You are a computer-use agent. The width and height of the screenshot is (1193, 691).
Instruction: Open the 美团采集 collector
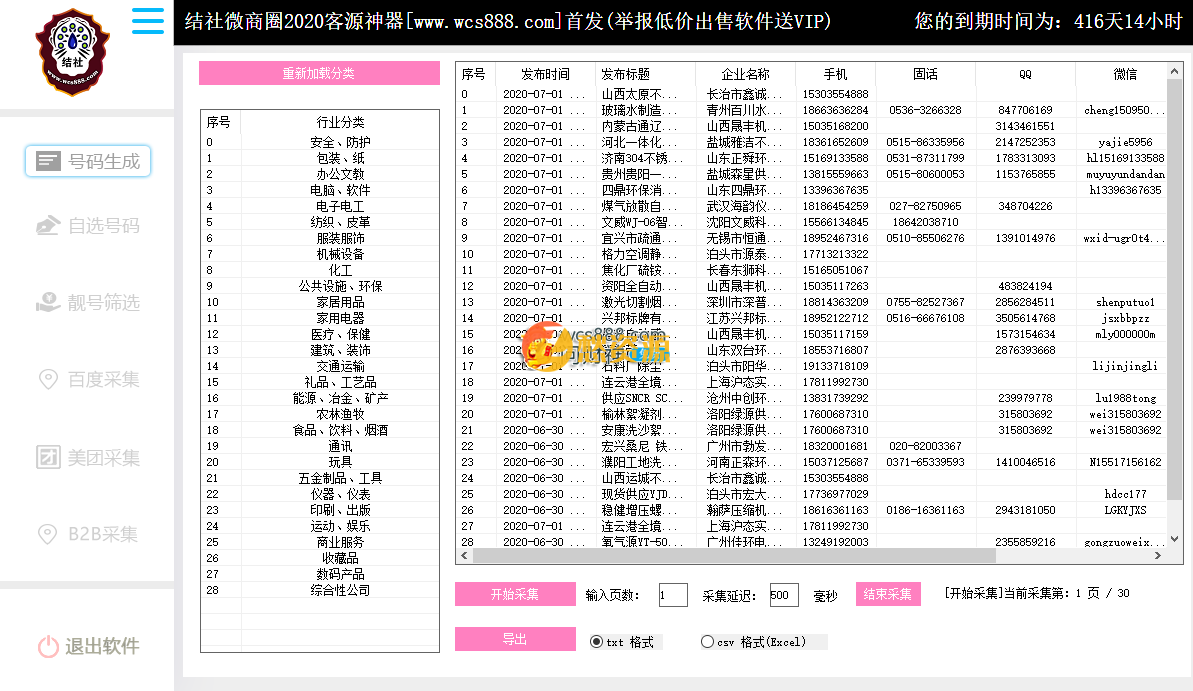[x=87, y=457]
